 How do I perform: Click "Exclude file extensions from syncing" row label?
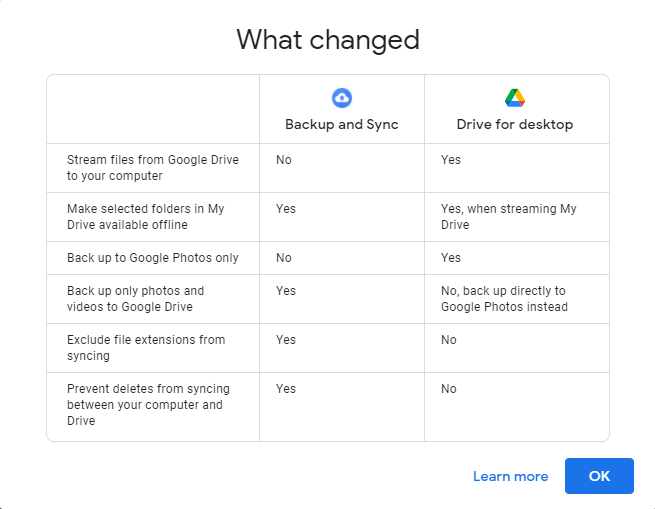pos(146,348)
